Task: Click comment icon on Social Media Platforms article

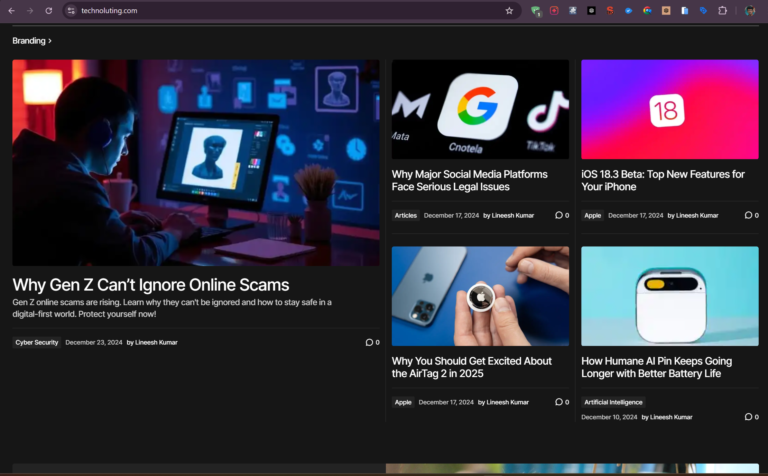Action: pyautogui.click(x=558, y=215)
